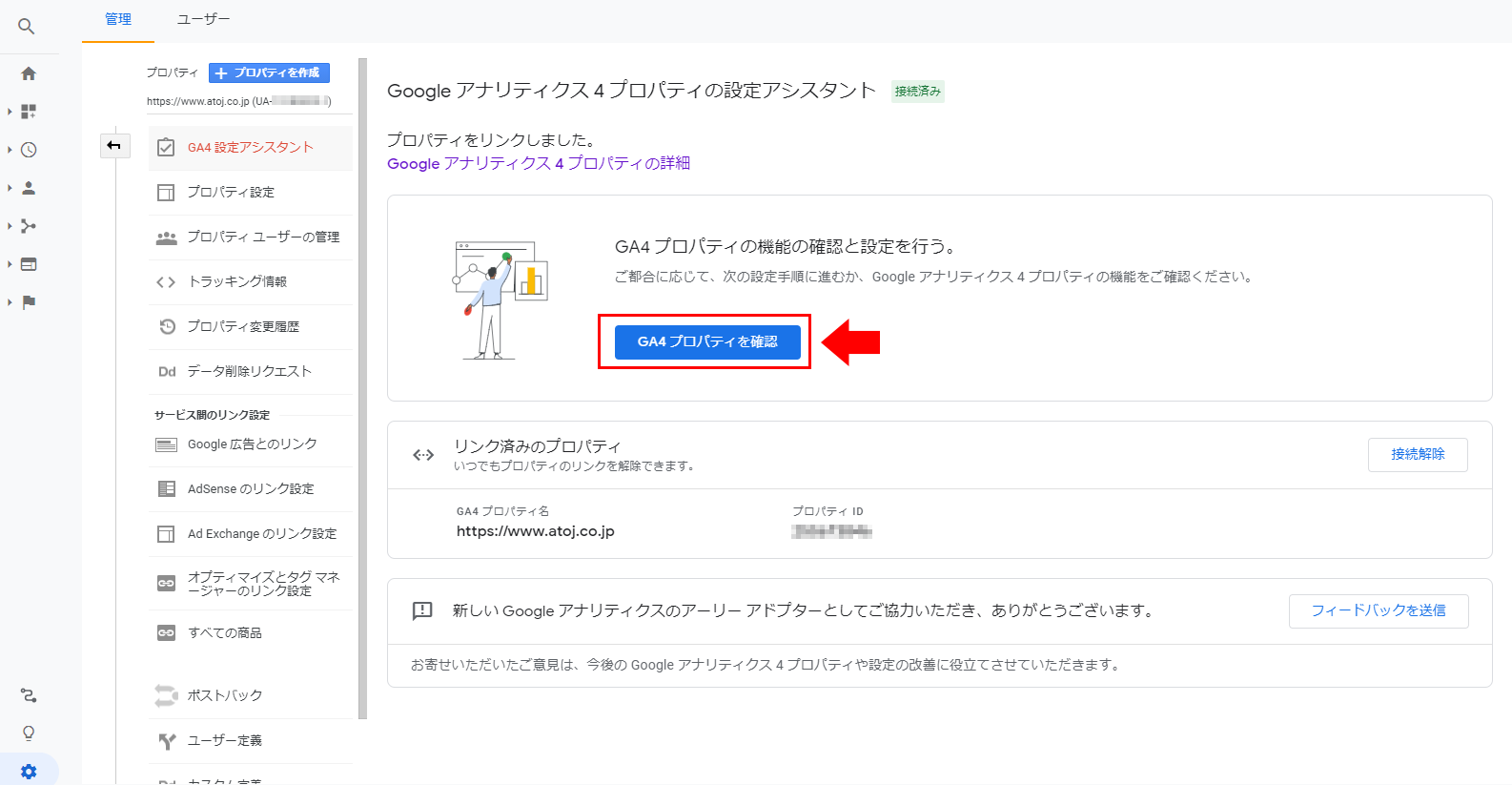The width and height of the screenshot is (1512, 785).
Task: Click the Ad Exchange のリンク設定 icon
Action: 166,533
